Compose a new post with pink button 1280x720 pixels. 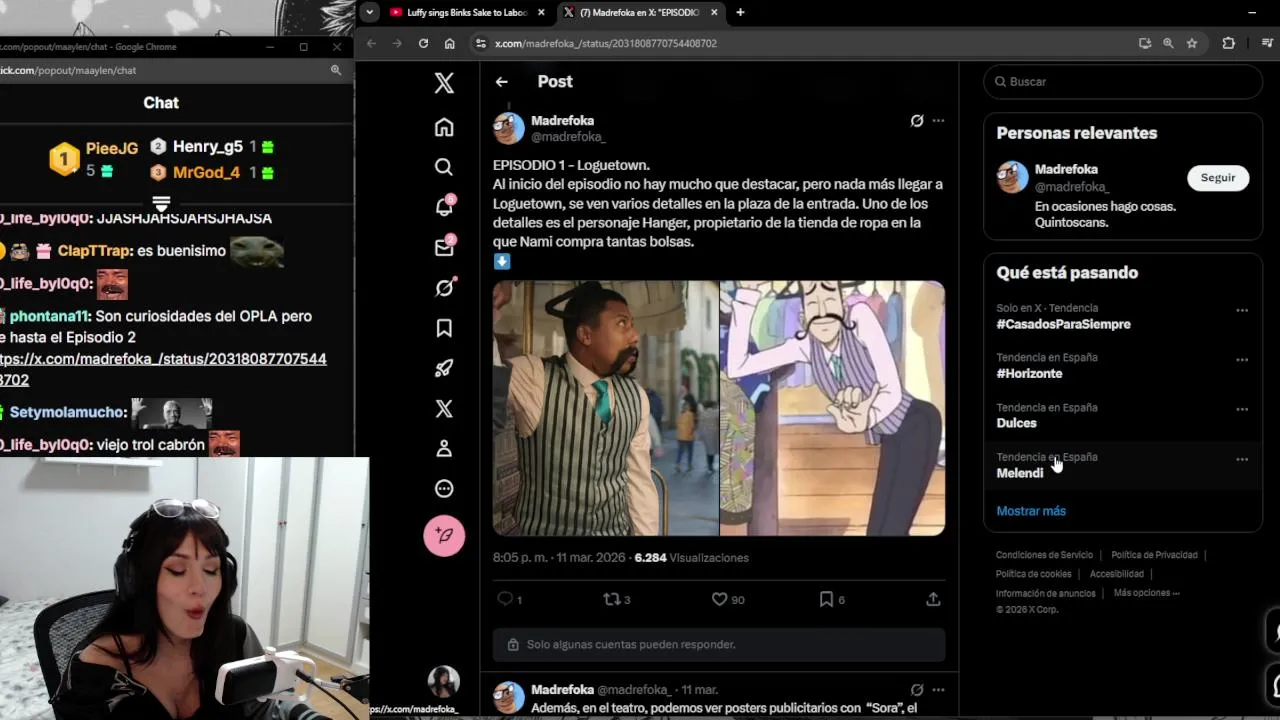(x=444, y=536)
